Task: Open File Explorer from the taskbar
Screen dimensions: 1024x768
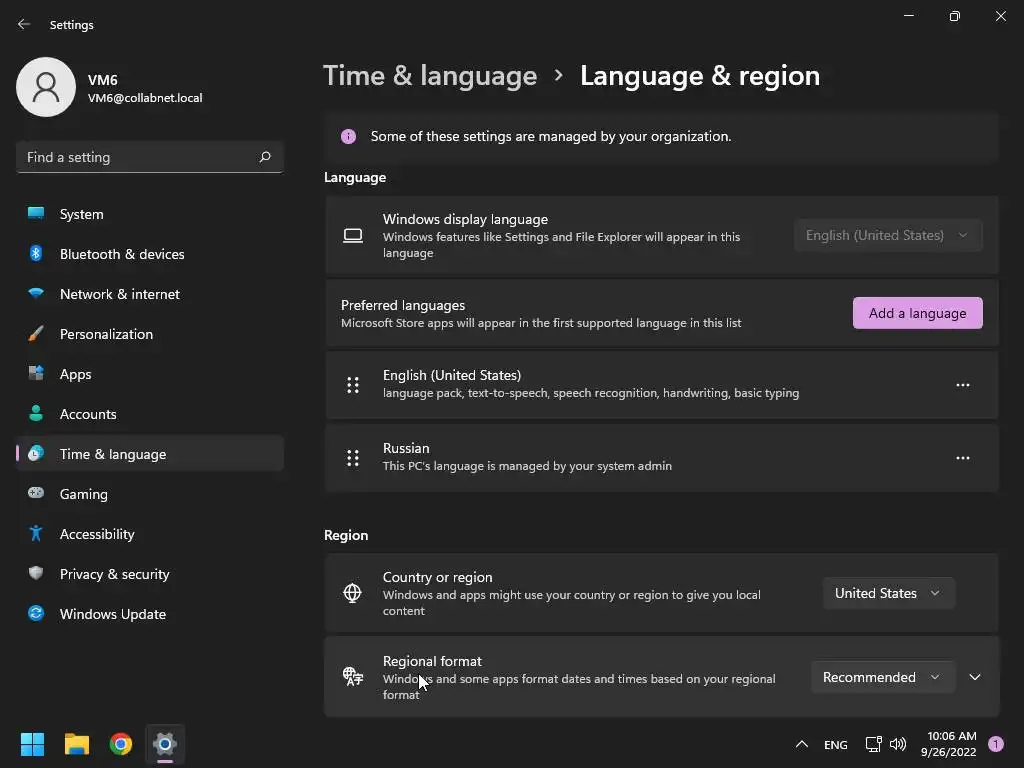Action: (76, 744)
